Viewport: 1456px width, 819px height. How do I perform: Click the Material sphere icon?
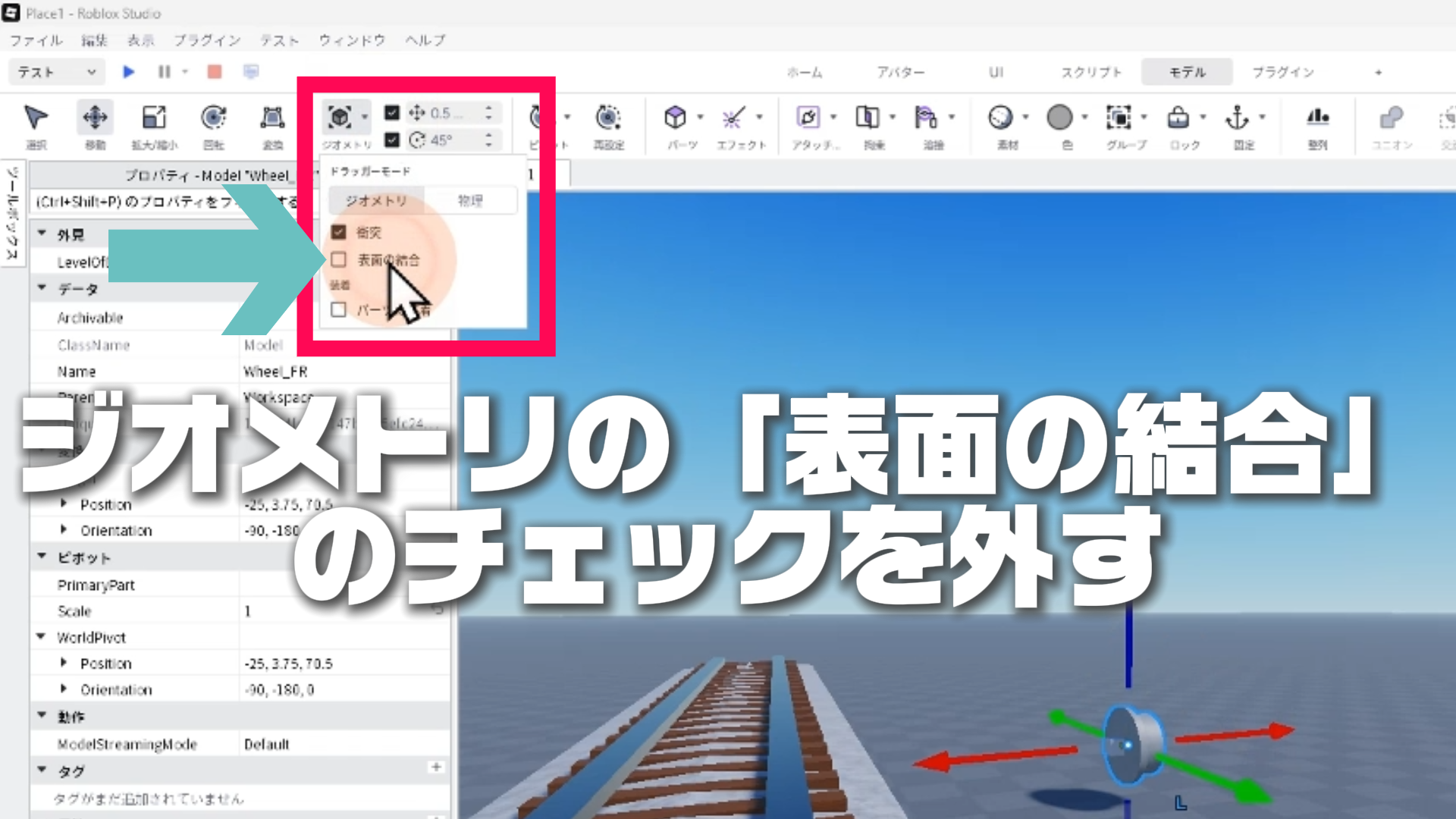(x=1000, y=118)
